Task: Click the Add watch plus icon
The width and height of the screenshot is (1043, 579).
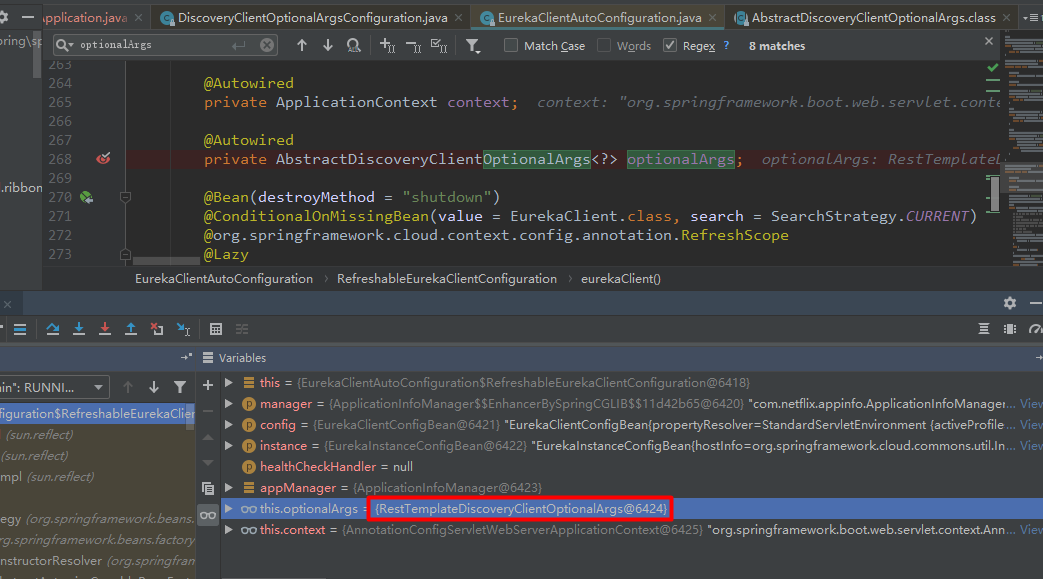Action: 208,385
